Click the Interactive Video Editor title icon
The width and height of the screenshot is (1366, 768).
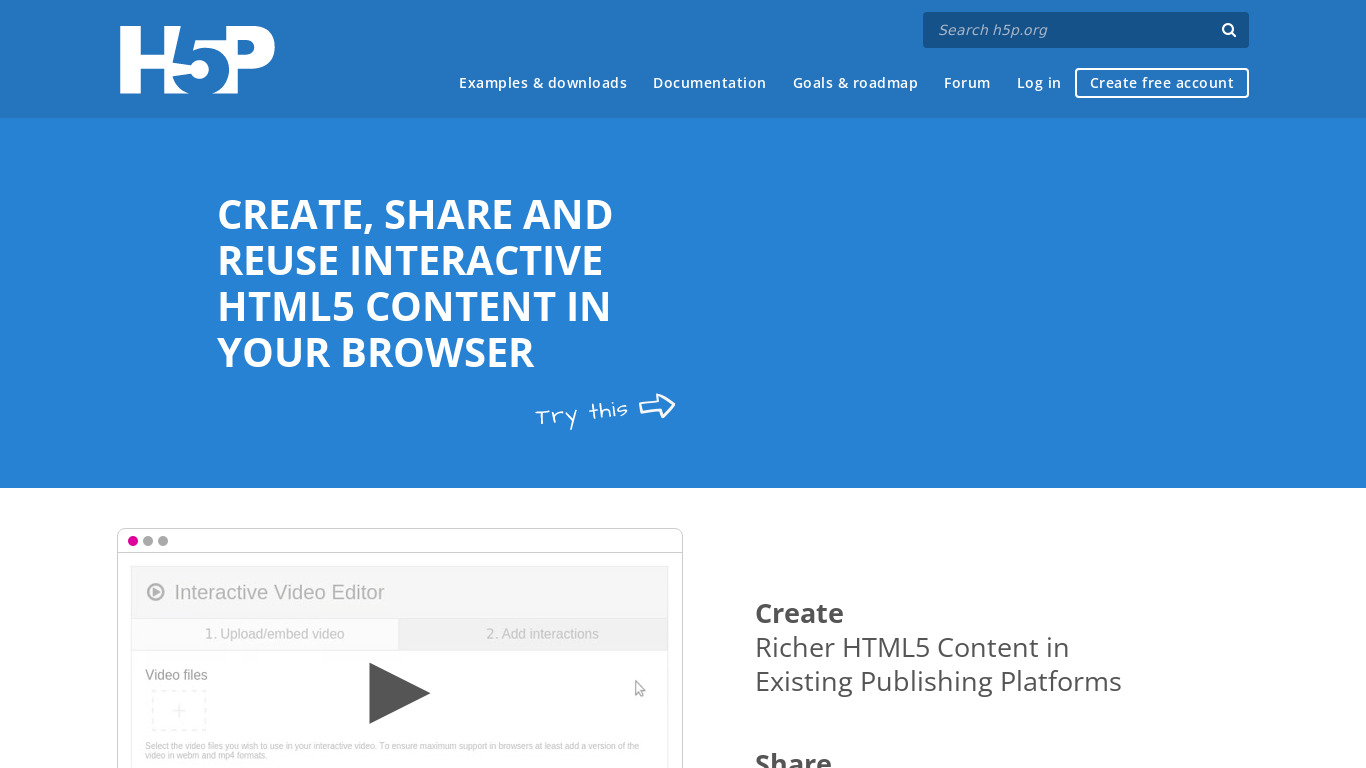click(156, 592)
